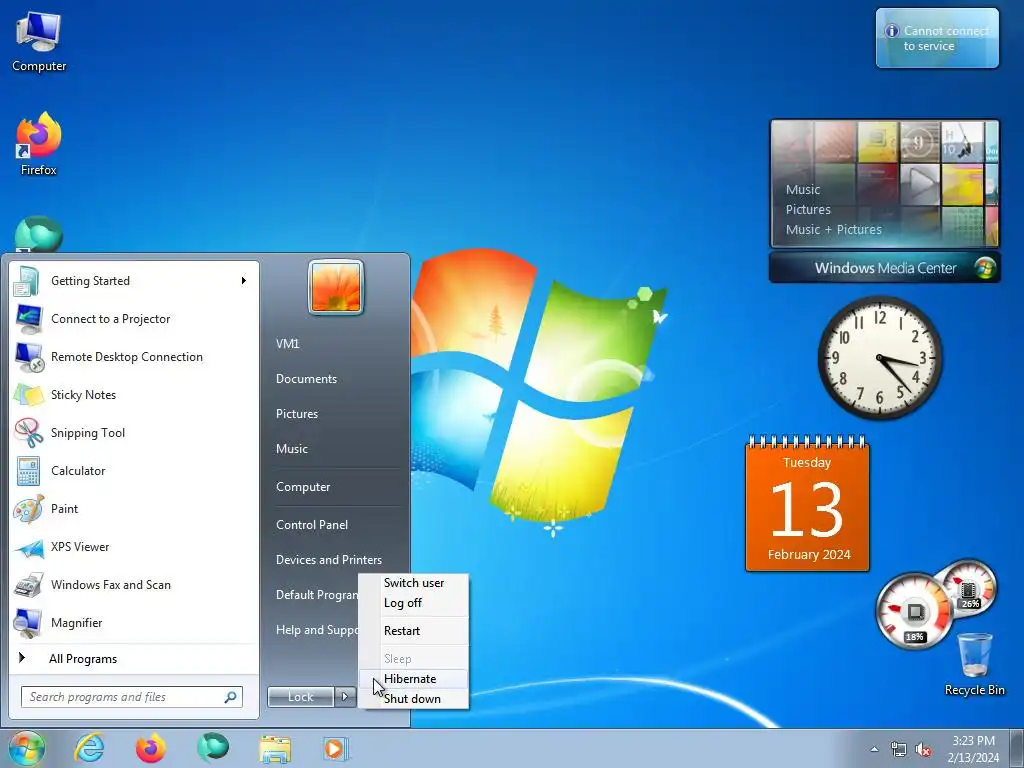Select the Computer desktop icon
Viewport: 1024px width, 768px height.
coord(39,42)
